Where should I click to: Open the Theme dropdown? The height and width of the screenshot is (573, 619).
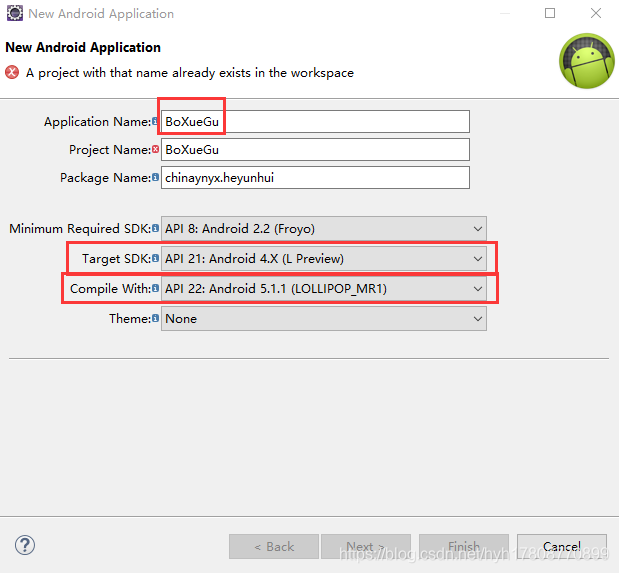click(x=324, y=319)
